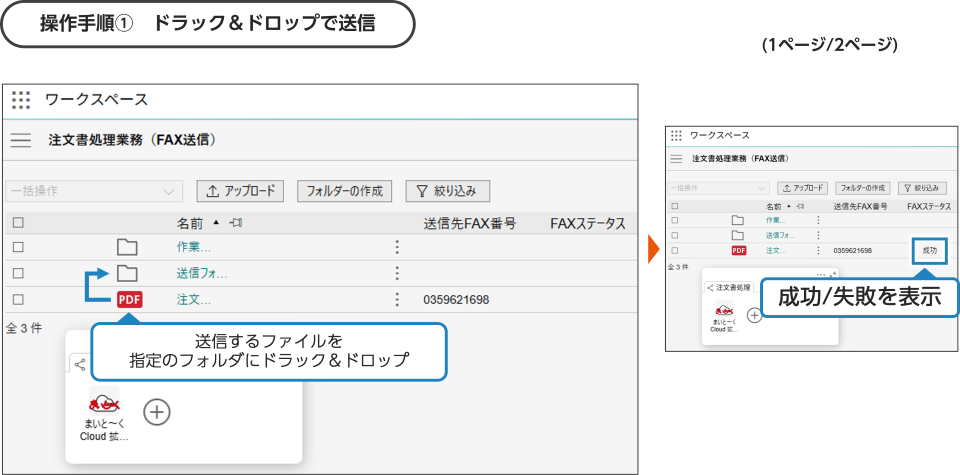
Task: Click 0359621698 in the 成功 result screen
Action: click(x=852, y=250)
